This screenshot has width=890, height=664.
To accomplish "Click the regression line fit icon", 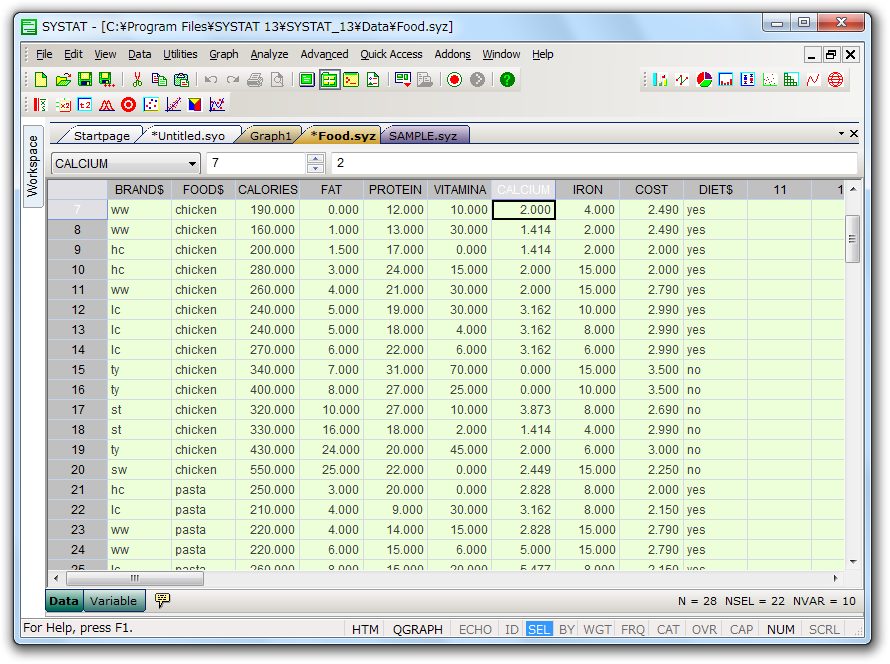I will click(173, 104).
